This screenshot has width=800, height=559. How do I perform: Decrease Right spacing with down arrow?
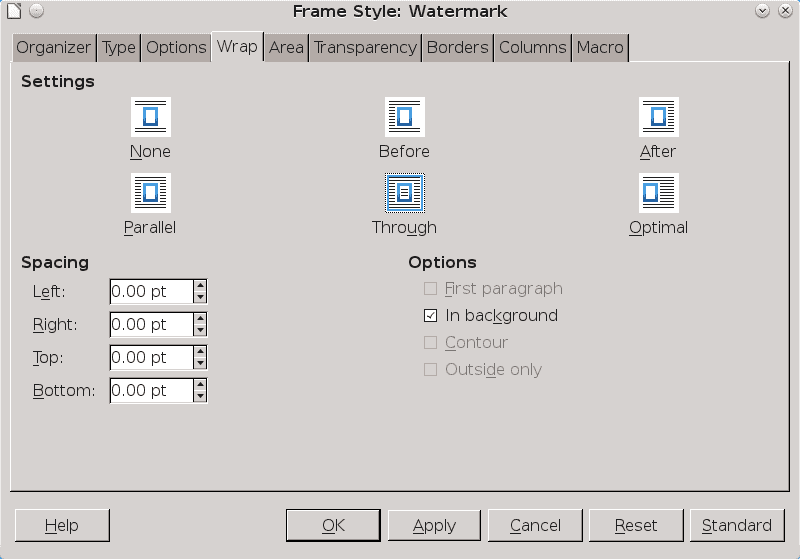tap(201, 330)
